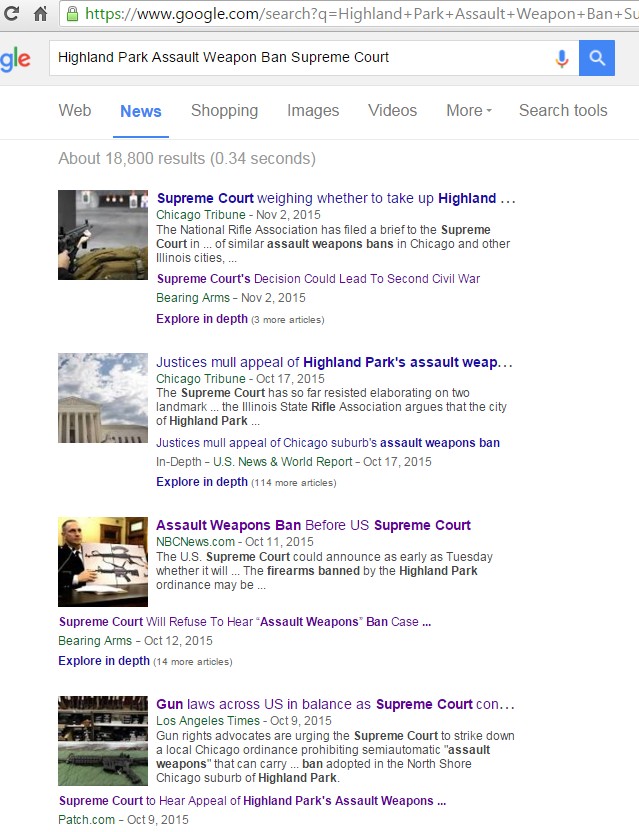639x832 pixels.
Task: Click 'Los Angeles Times - Oct 9, 2015' text
Action: point(244,721)
